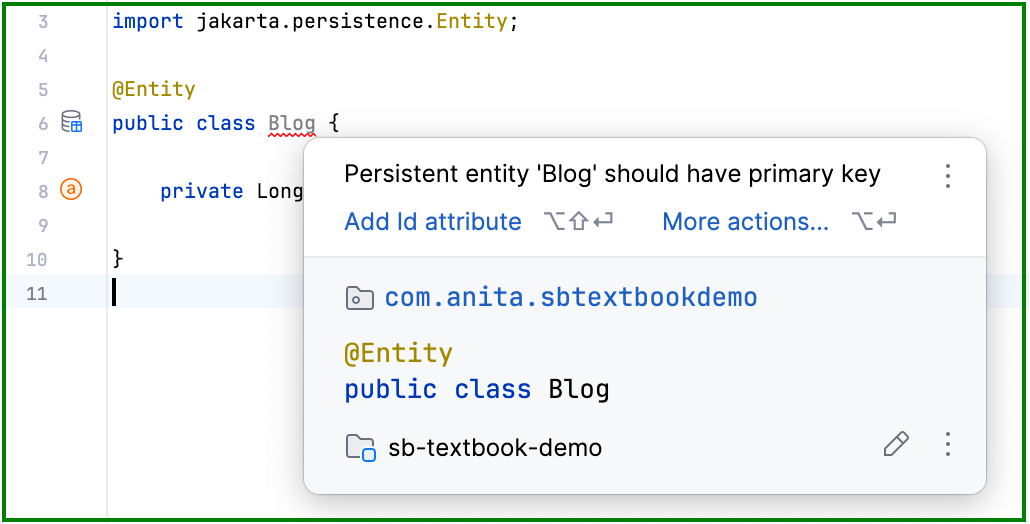Click the orange attribute gutter icon
Viewport: 1030px width, 524px height.
pos(71,190)
